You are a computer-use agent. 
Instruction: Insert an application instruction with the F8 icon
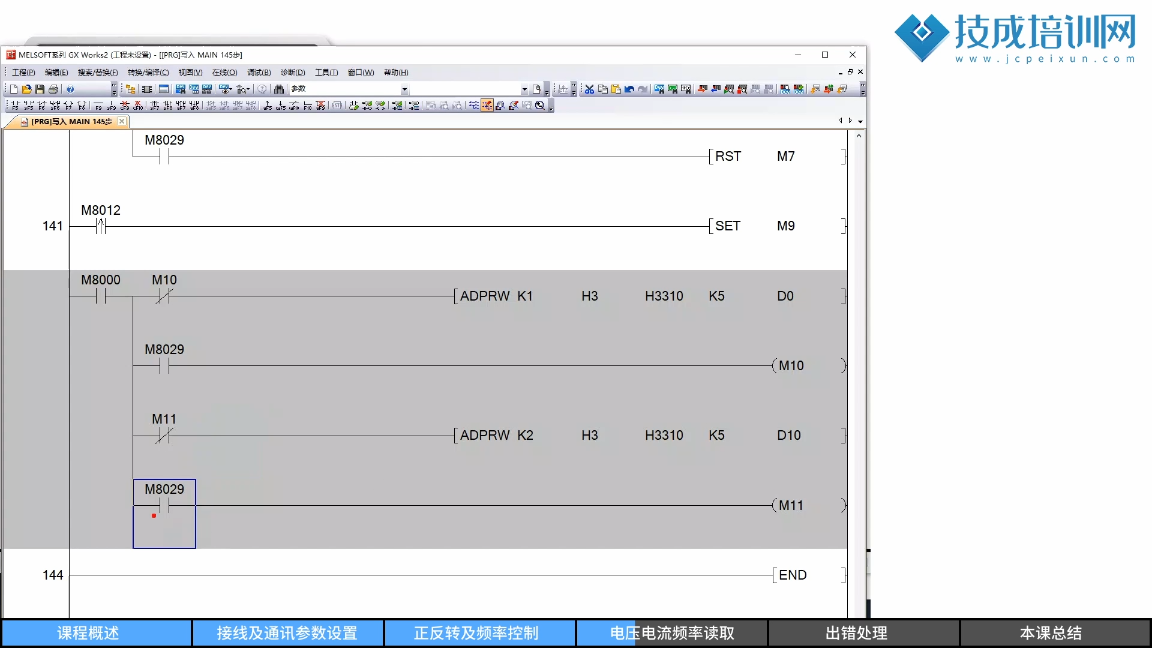[81, 106]
